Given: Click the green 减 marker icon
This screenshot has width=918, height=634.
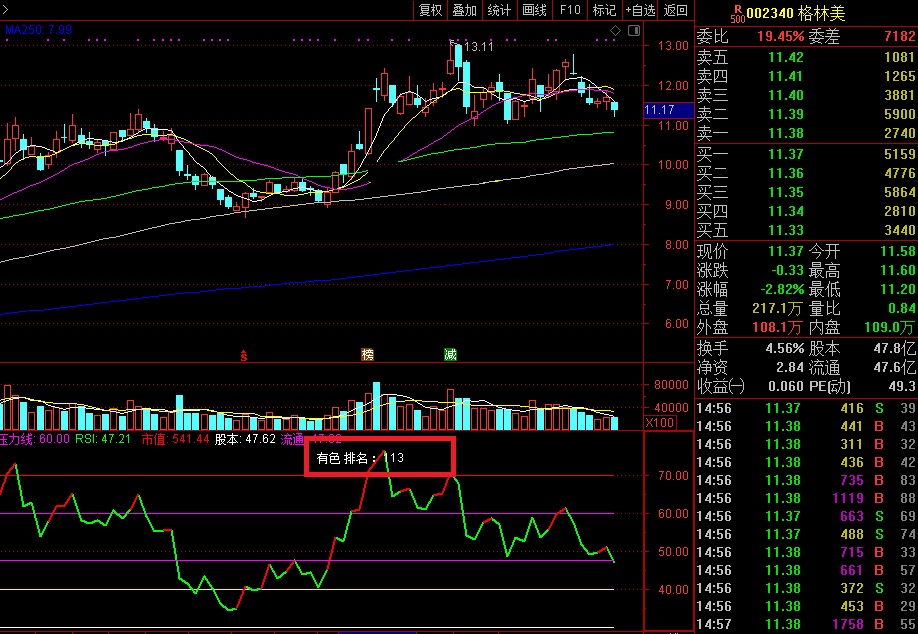Looking at the screenshot, I should click(x=450, y=355).
